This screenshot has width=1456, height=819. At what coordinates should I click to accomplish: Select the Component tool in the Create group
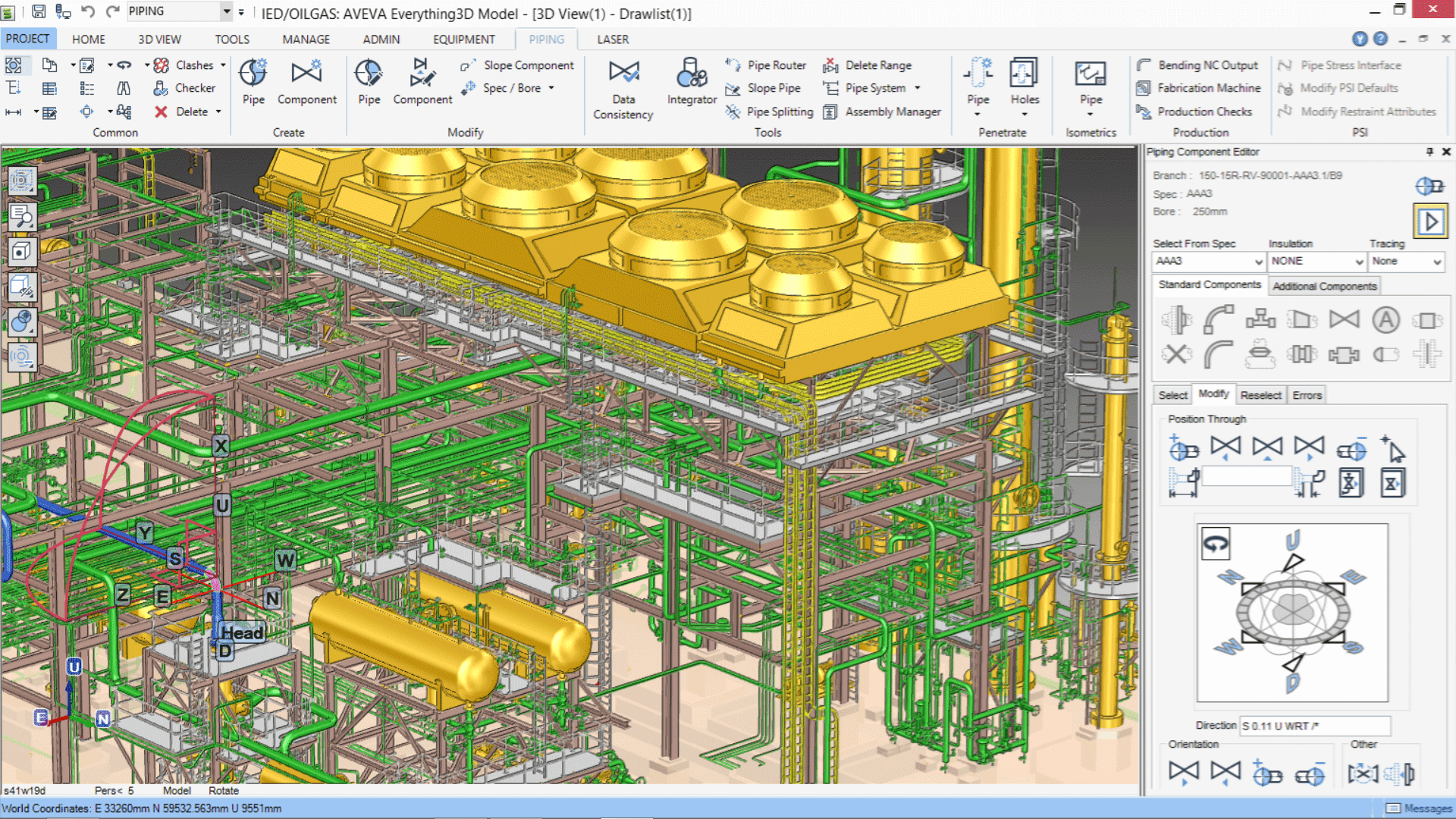coord(306,83)
